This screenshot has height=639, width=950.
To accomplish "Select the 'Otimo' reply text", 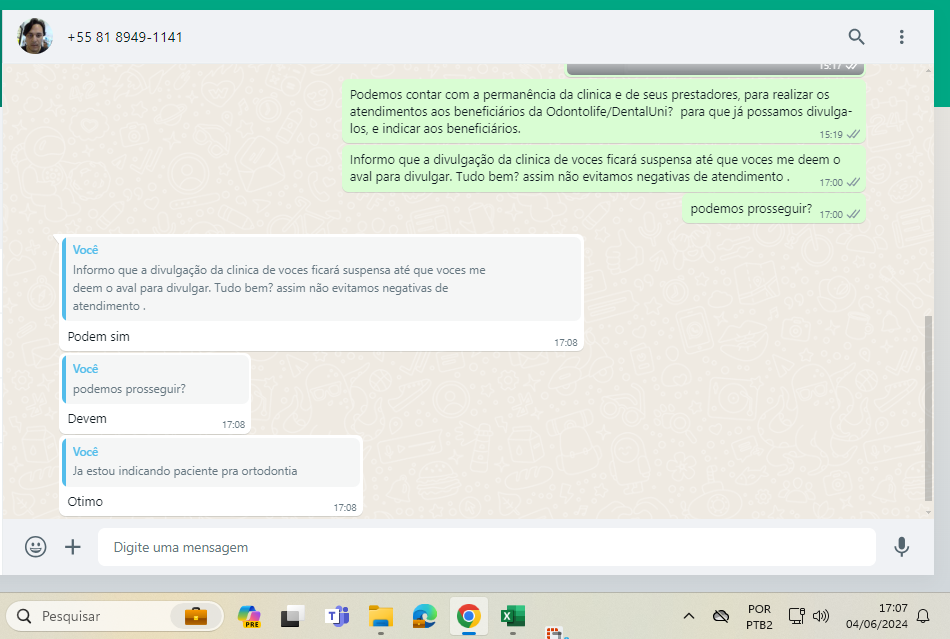I will (x=85, y=502).
